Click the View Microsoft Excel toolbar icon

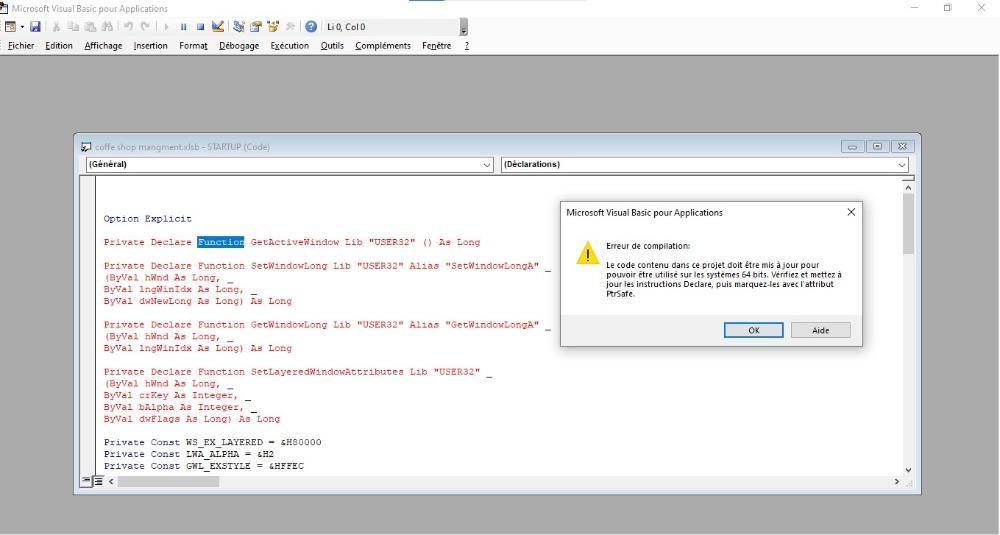(10, 27)
